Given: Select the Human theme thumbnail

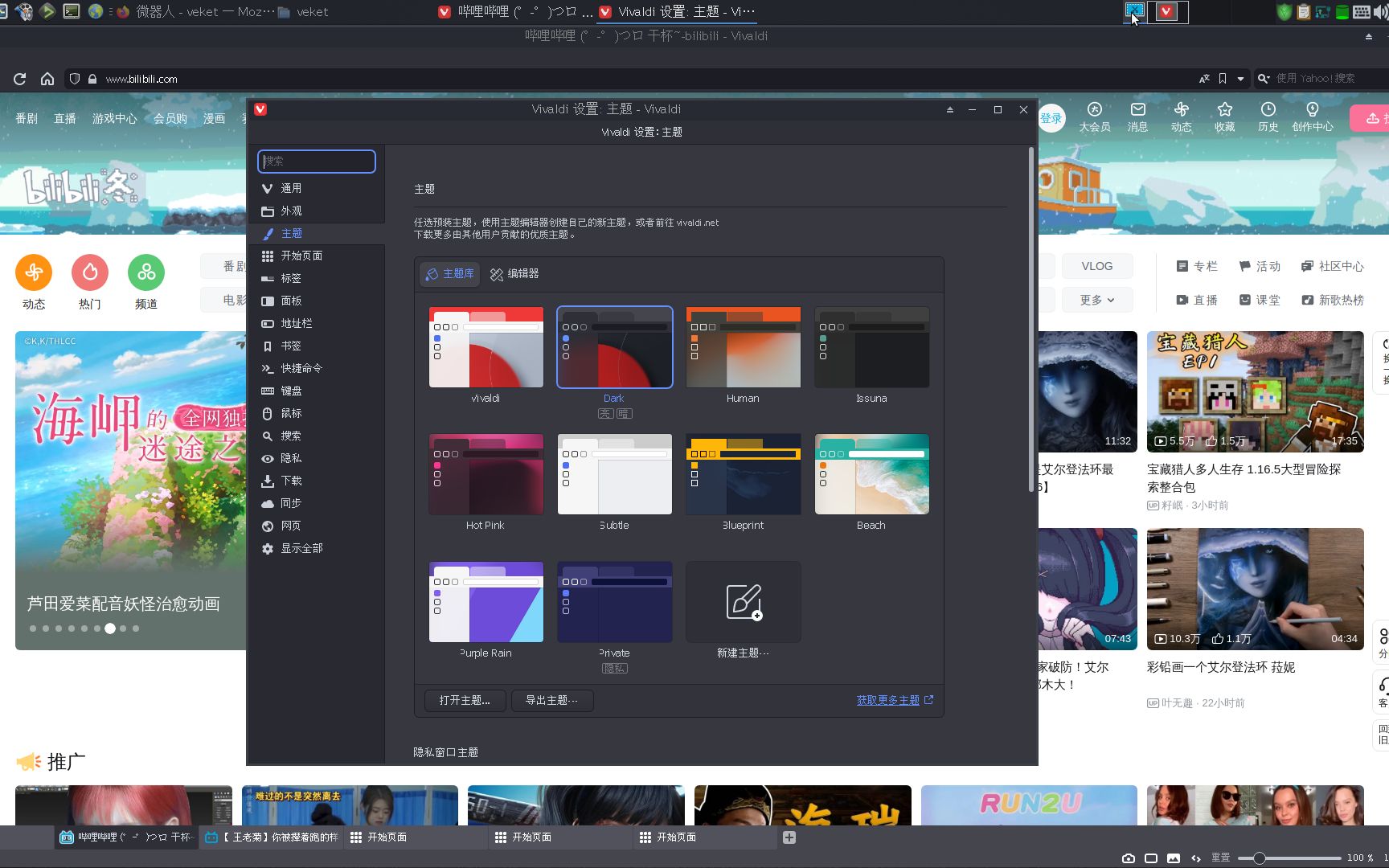Looking at the screenshot, I should [744, 347].
